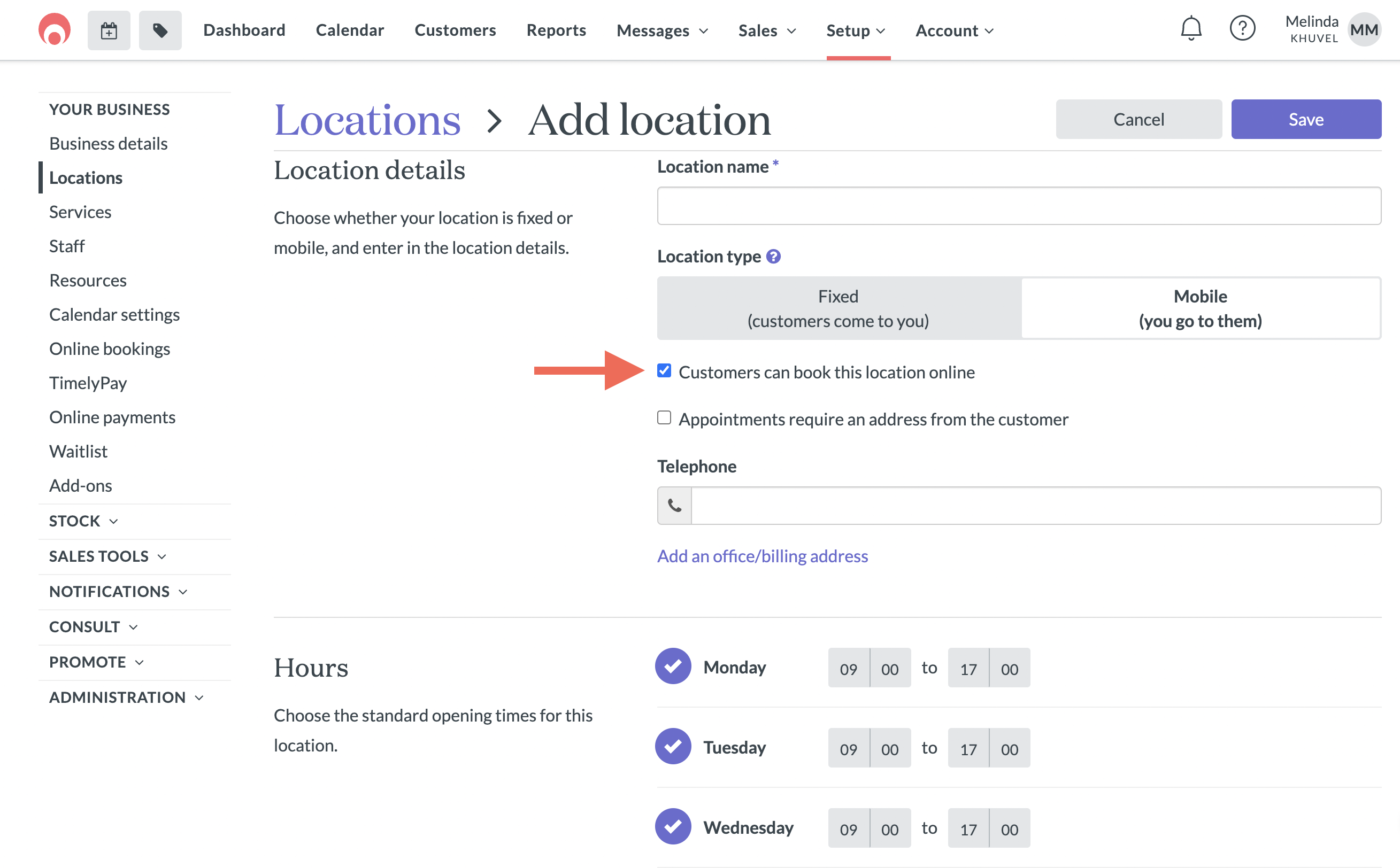
Task: Click the Location type help icon
Action: (x=773, y=257)
